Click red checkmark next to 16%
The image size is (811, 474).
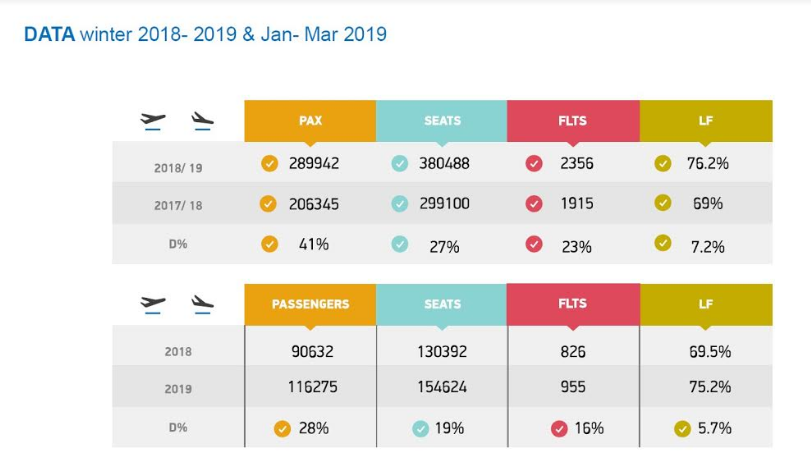pyautogui.click(x=559, y=428)
